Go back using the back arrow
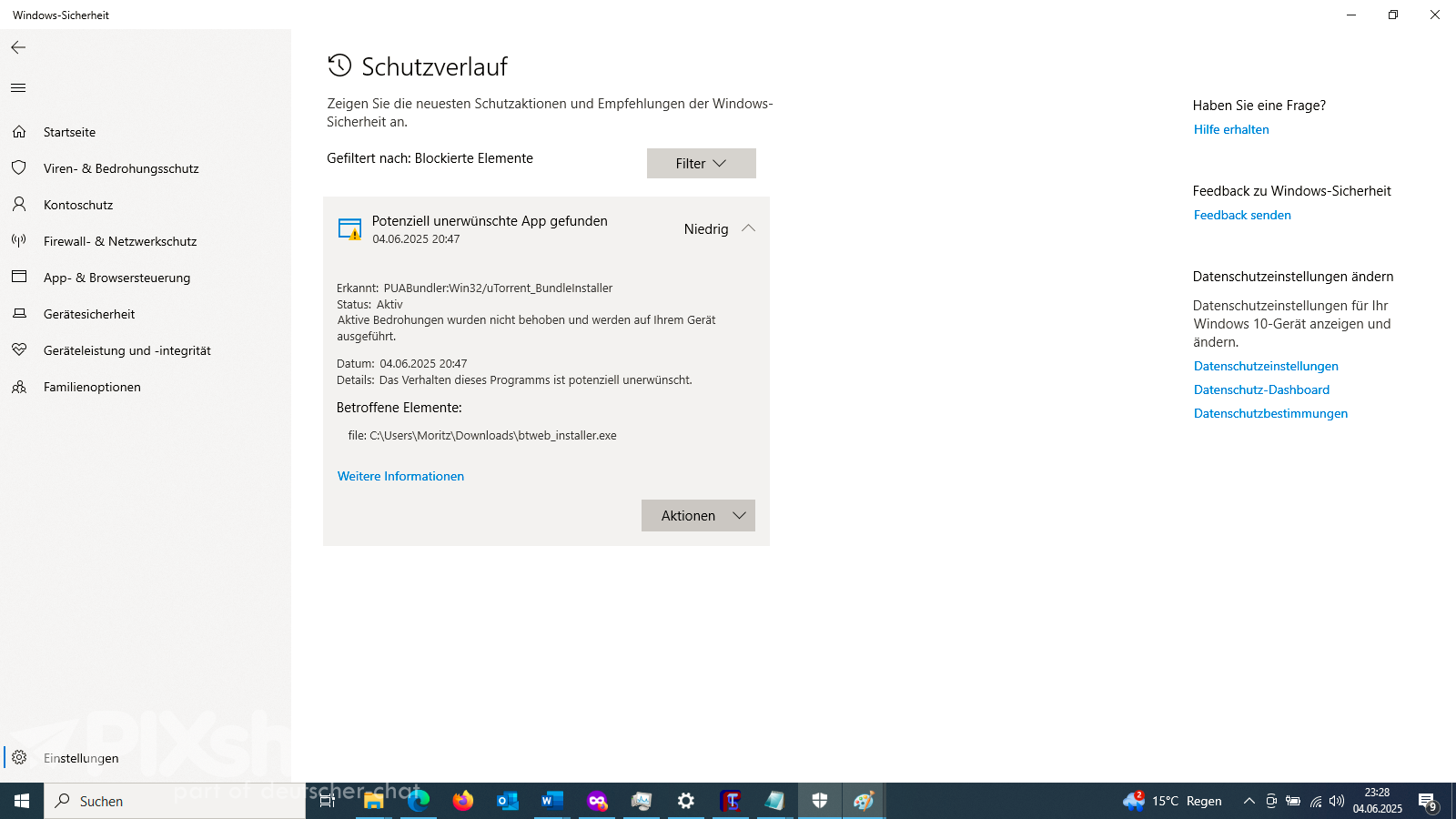The width and height of the screenshot is (1456, 819). [18, 47]
